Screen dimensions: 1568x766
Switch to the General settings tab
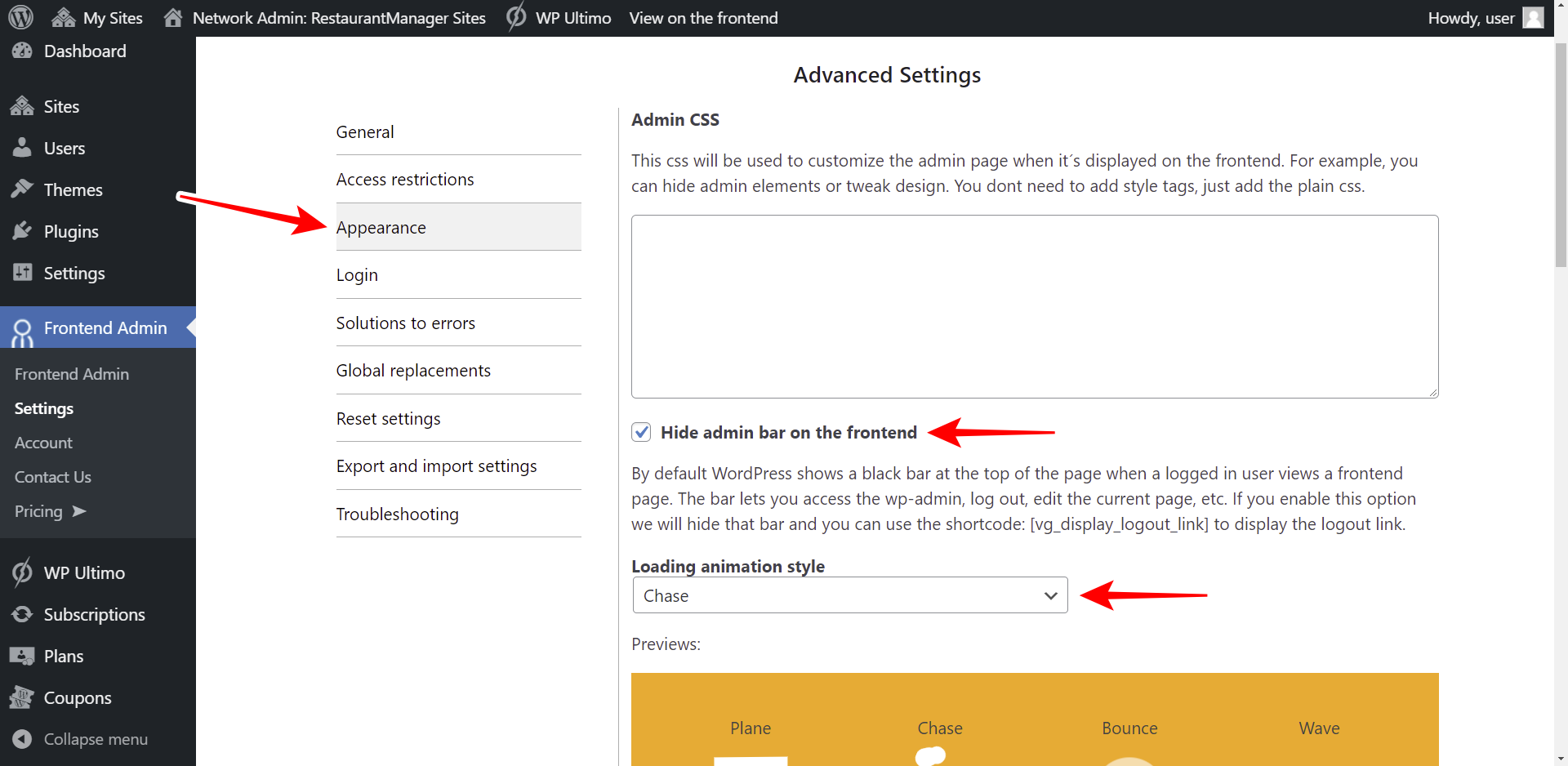[x=364, y=131]
